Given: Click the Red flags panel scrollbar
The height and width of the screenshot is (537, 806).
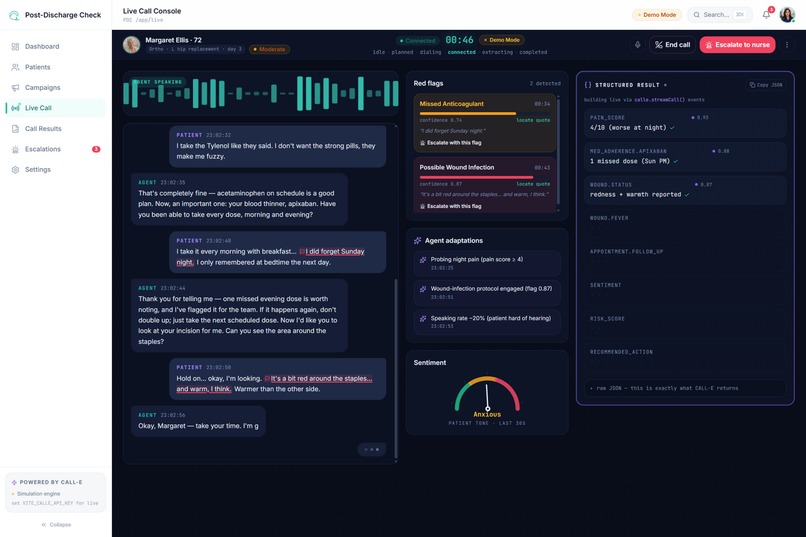Looking at the screenshot, I should [558, 152].
